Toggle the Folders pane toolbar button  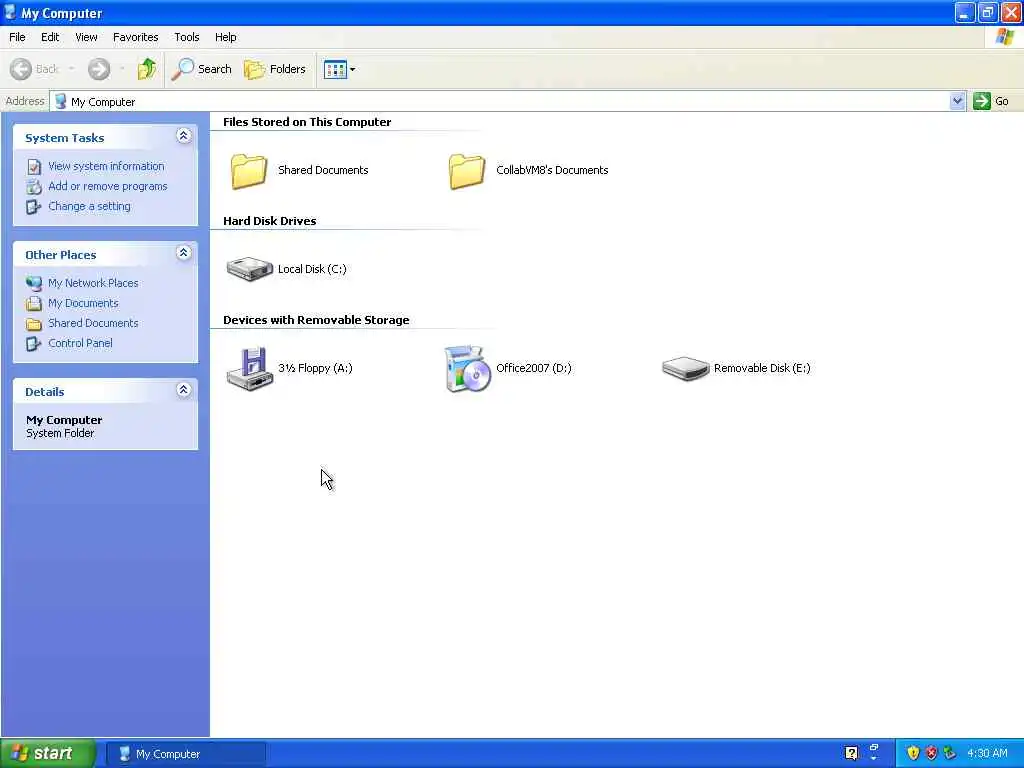pos(274,69)
